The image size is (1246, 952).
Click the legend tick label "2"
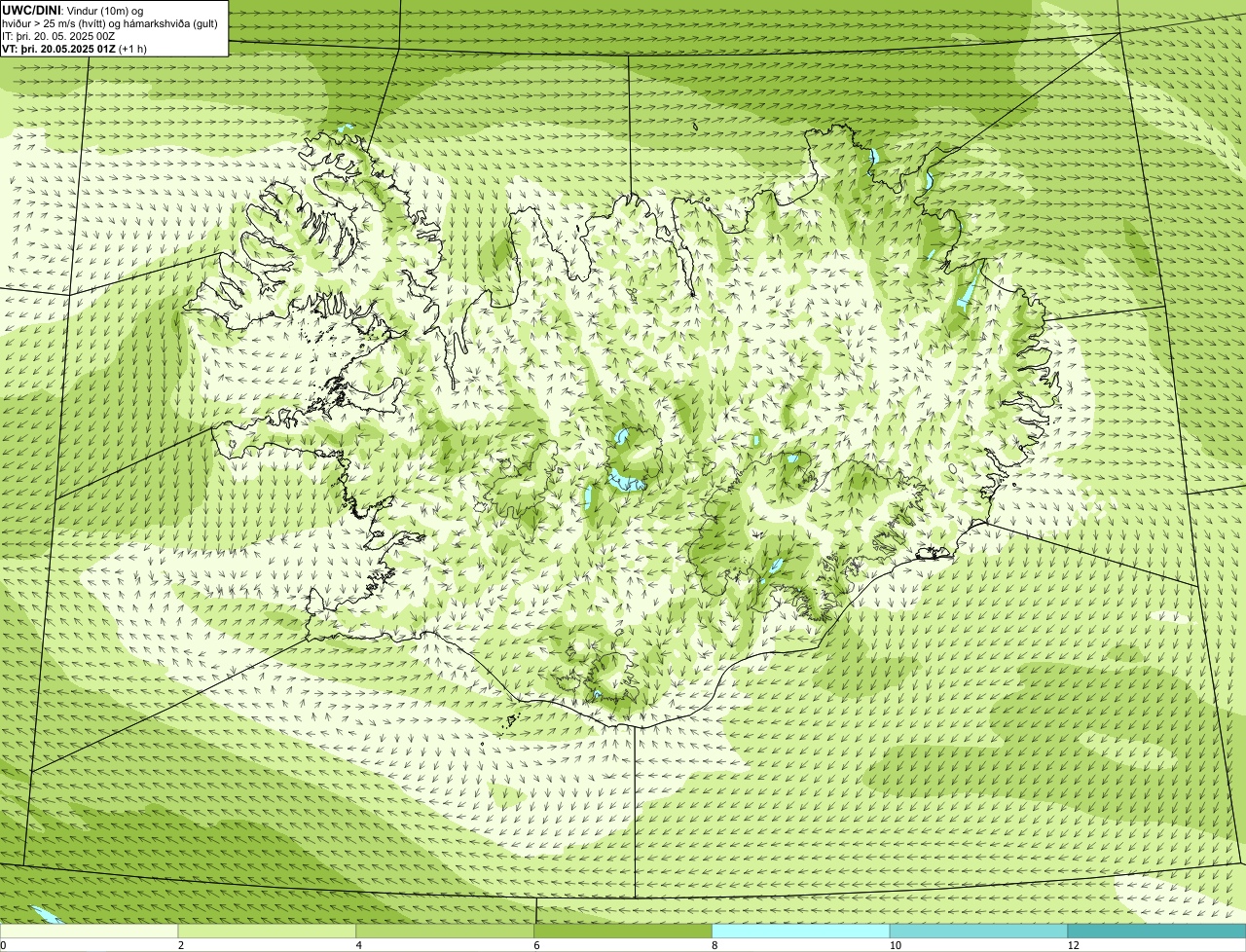click(x=181, y=945)
